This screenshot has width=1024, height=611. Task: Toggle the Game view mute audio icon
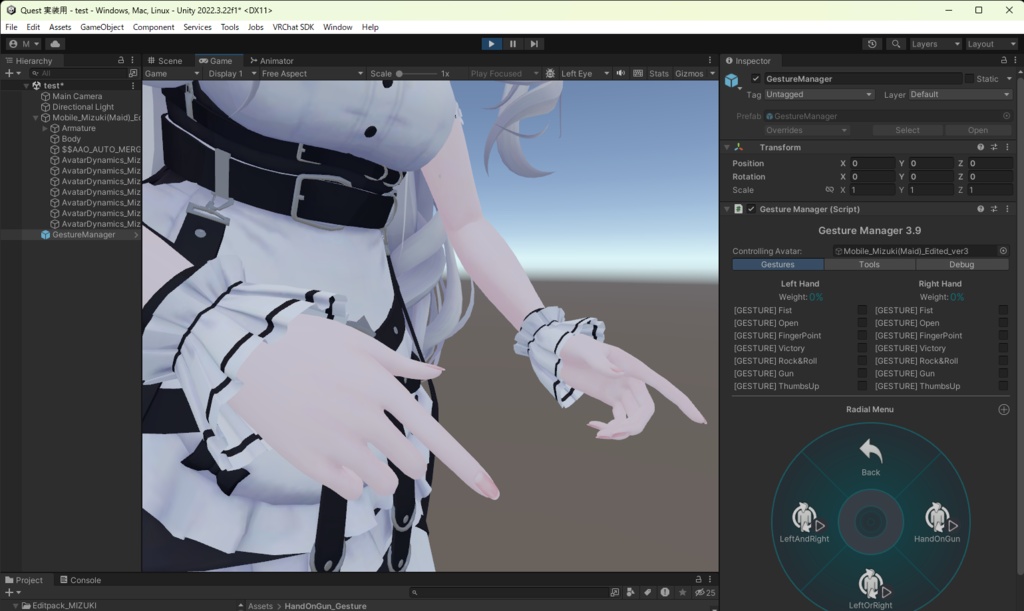[x=620, y=73]
